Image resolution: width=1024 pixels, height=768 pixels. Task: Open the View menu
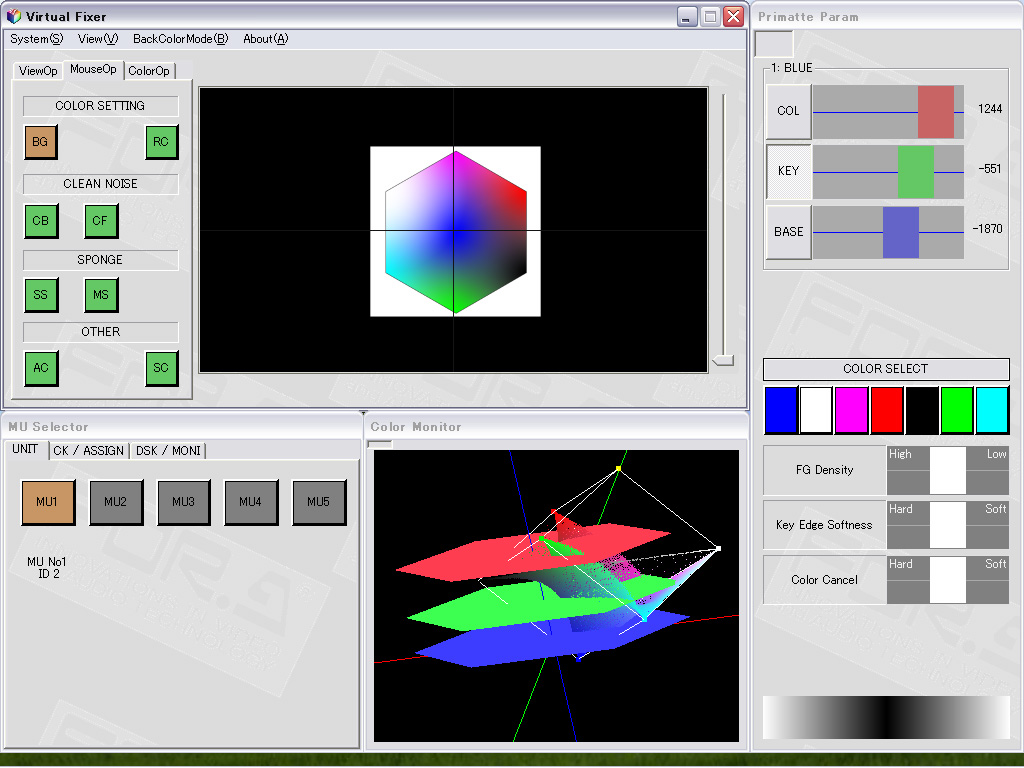[98, 39]
